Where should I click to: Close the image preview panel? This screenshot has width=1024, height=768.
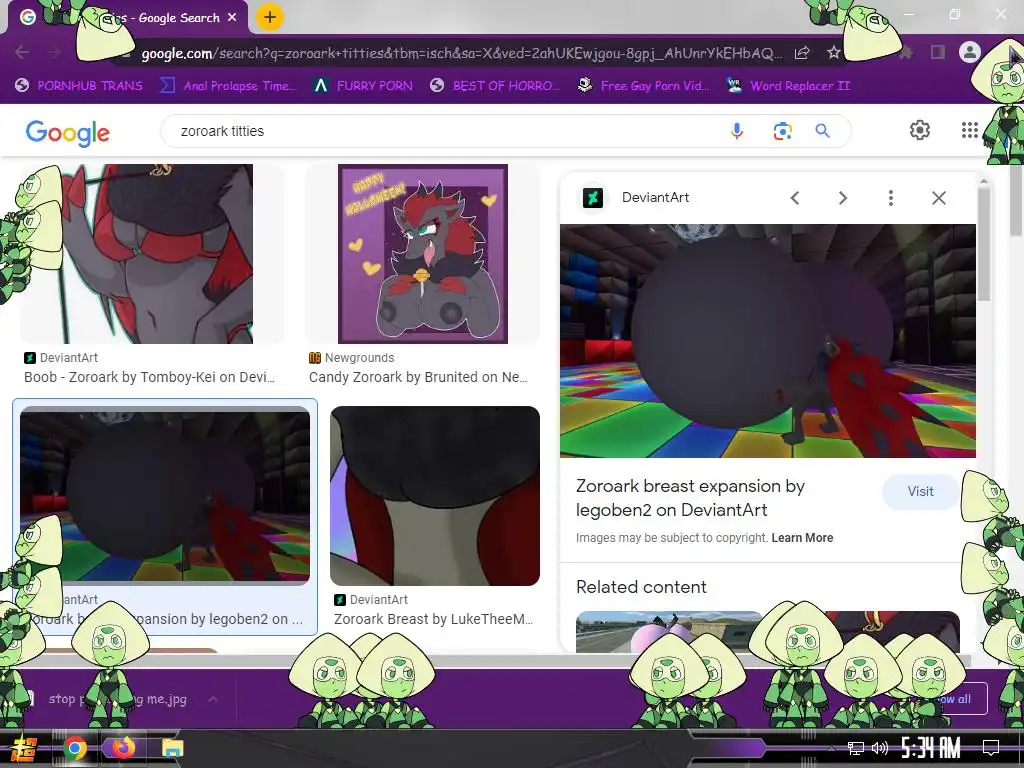click(938, 198)
